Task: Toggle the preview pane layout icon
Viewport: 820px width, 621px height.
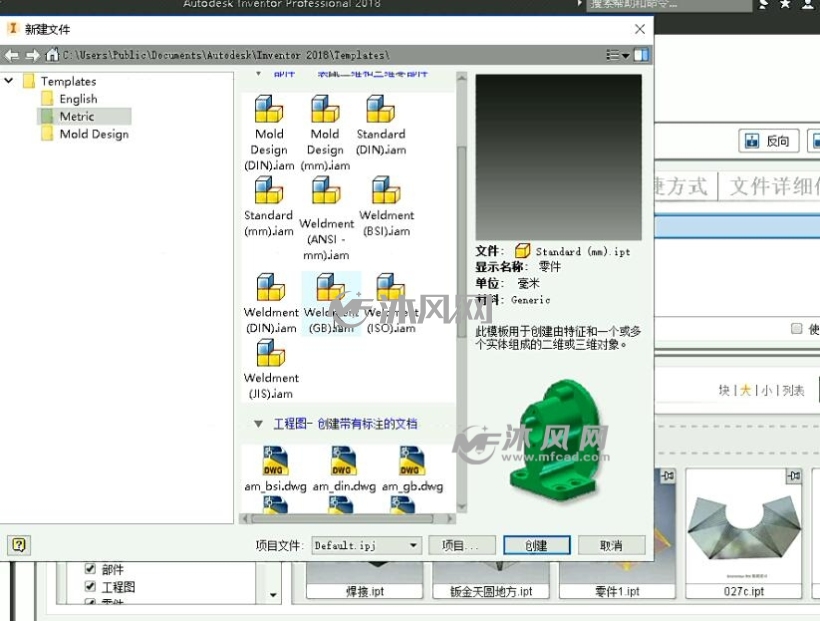Action: click(641, 54)
